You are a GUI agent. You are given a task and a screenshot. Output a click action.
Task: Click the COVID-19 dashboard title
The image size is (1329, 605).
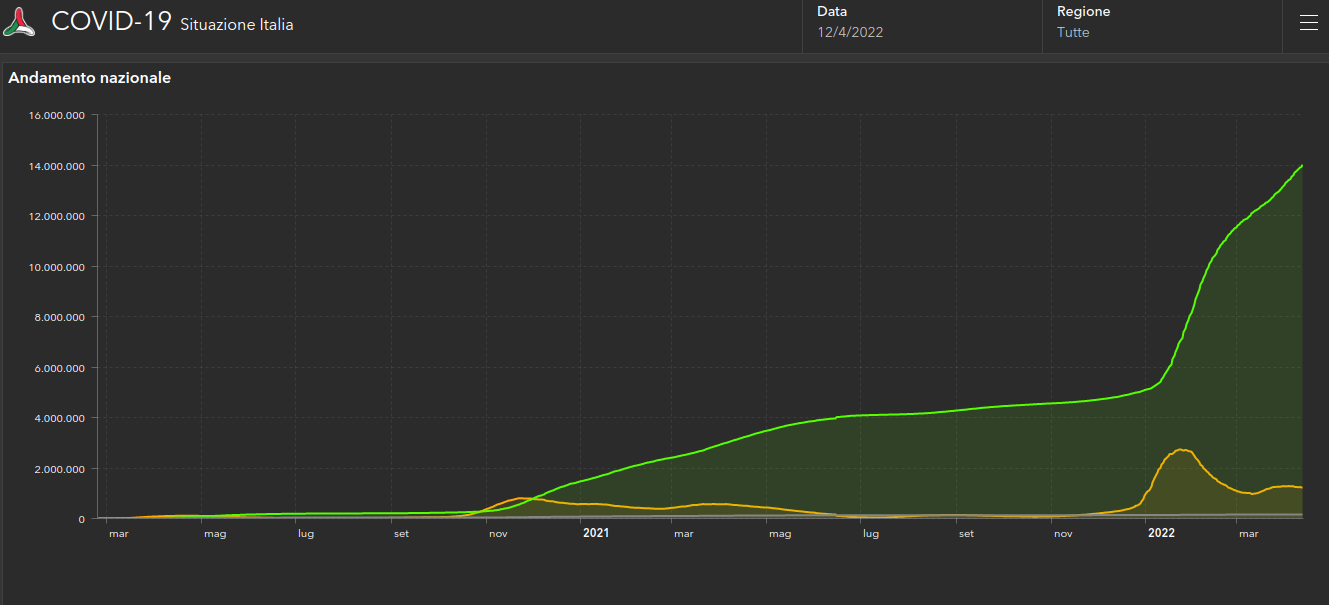(x=111, y=22)
